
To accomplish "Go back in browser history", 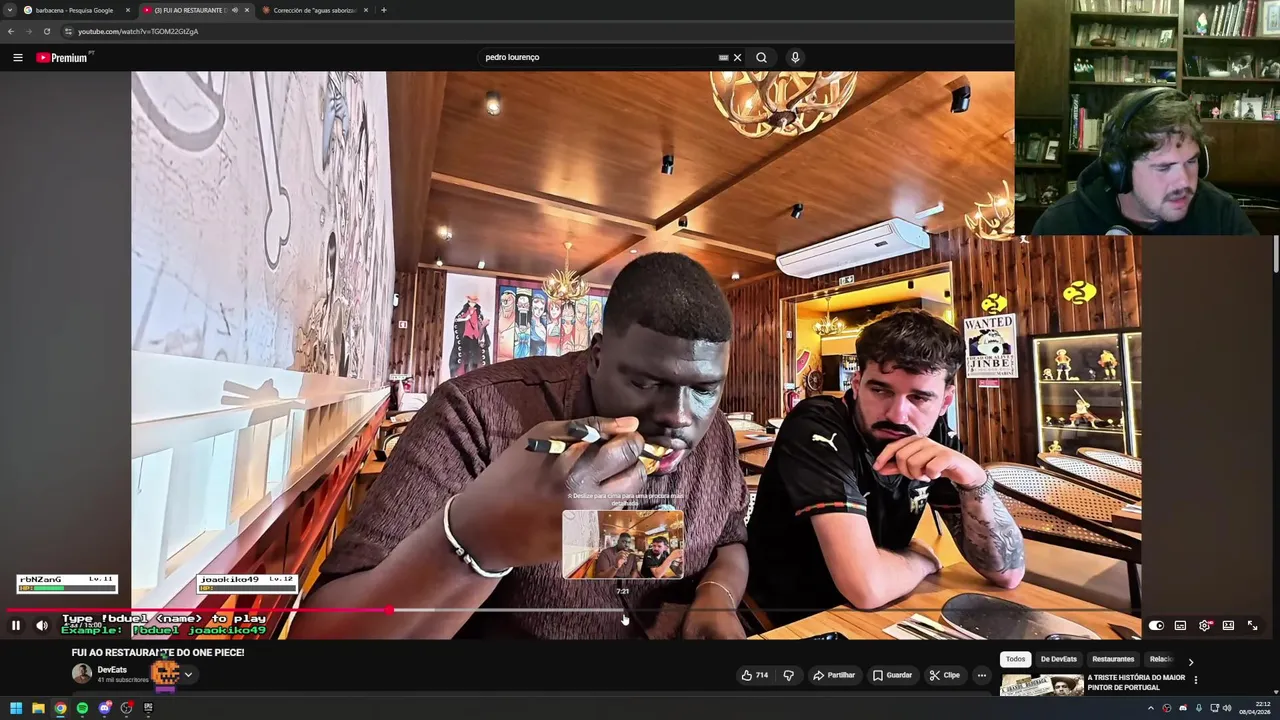I will coord(11,31).
